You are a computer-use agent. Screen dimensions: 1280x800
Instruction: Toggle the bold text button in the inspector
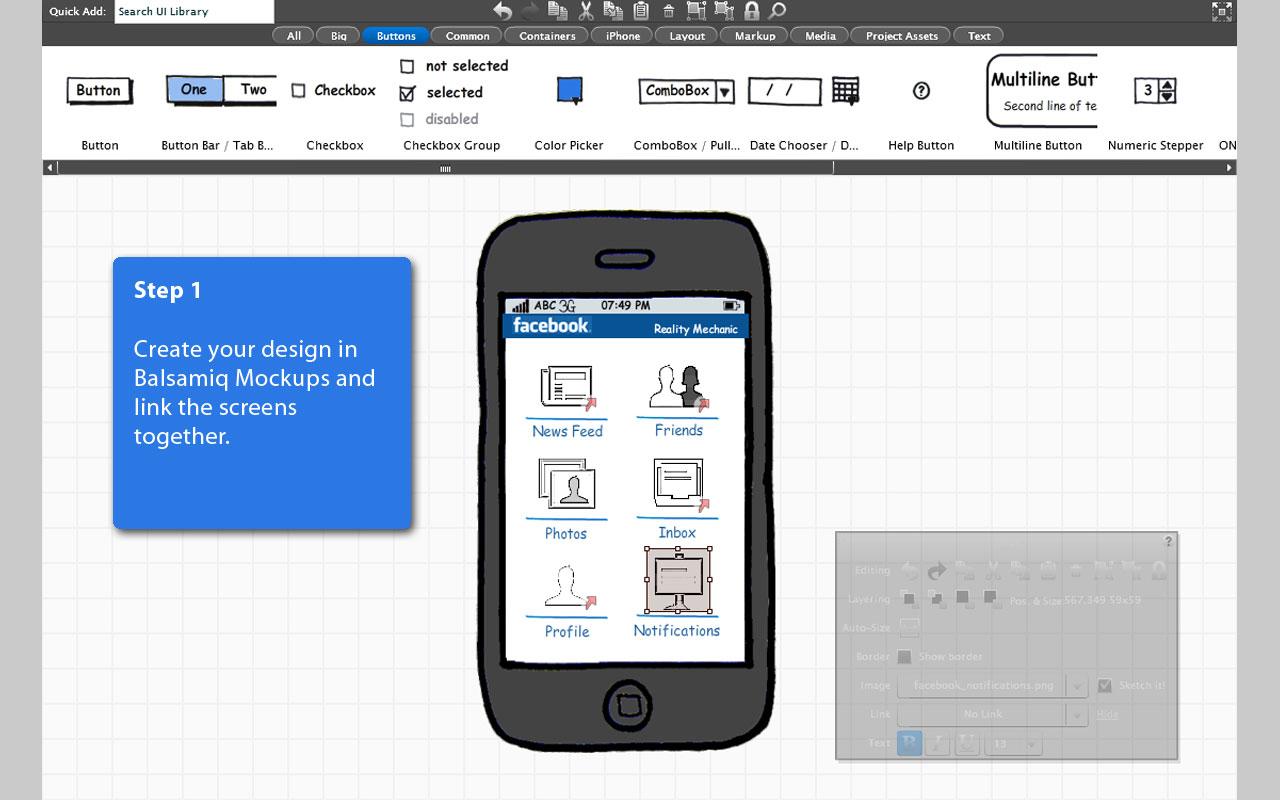909,743
